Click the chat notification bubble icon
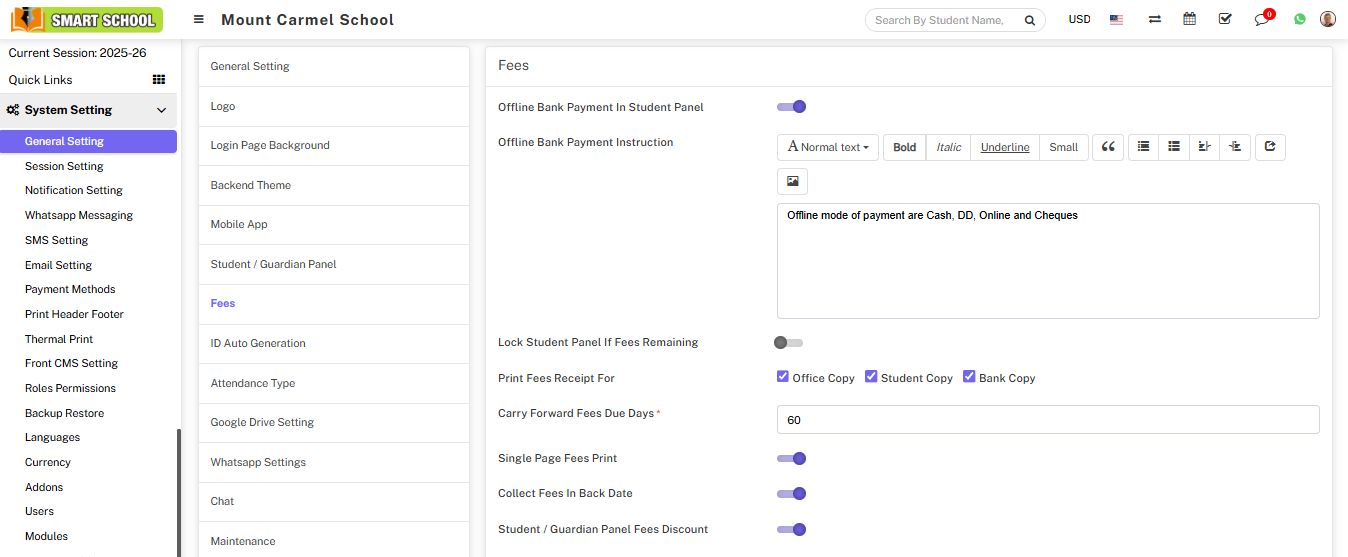Viewport: 1348px width, 557px height. point(1262,19)
